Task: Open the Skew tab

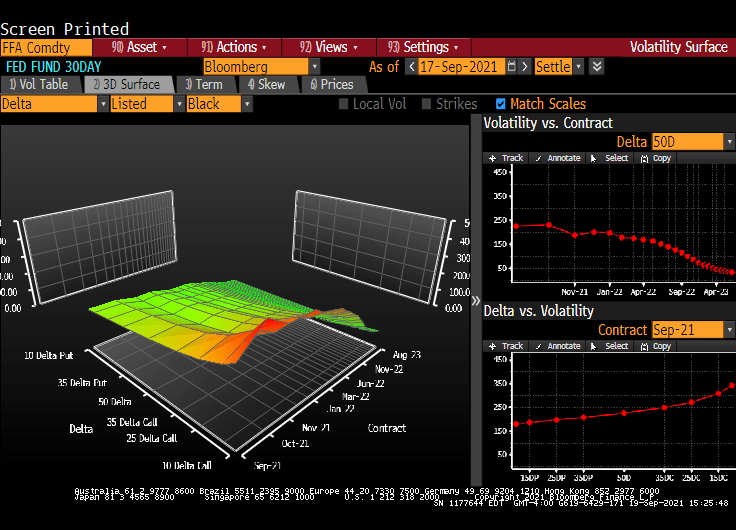Action: point(266,85)
